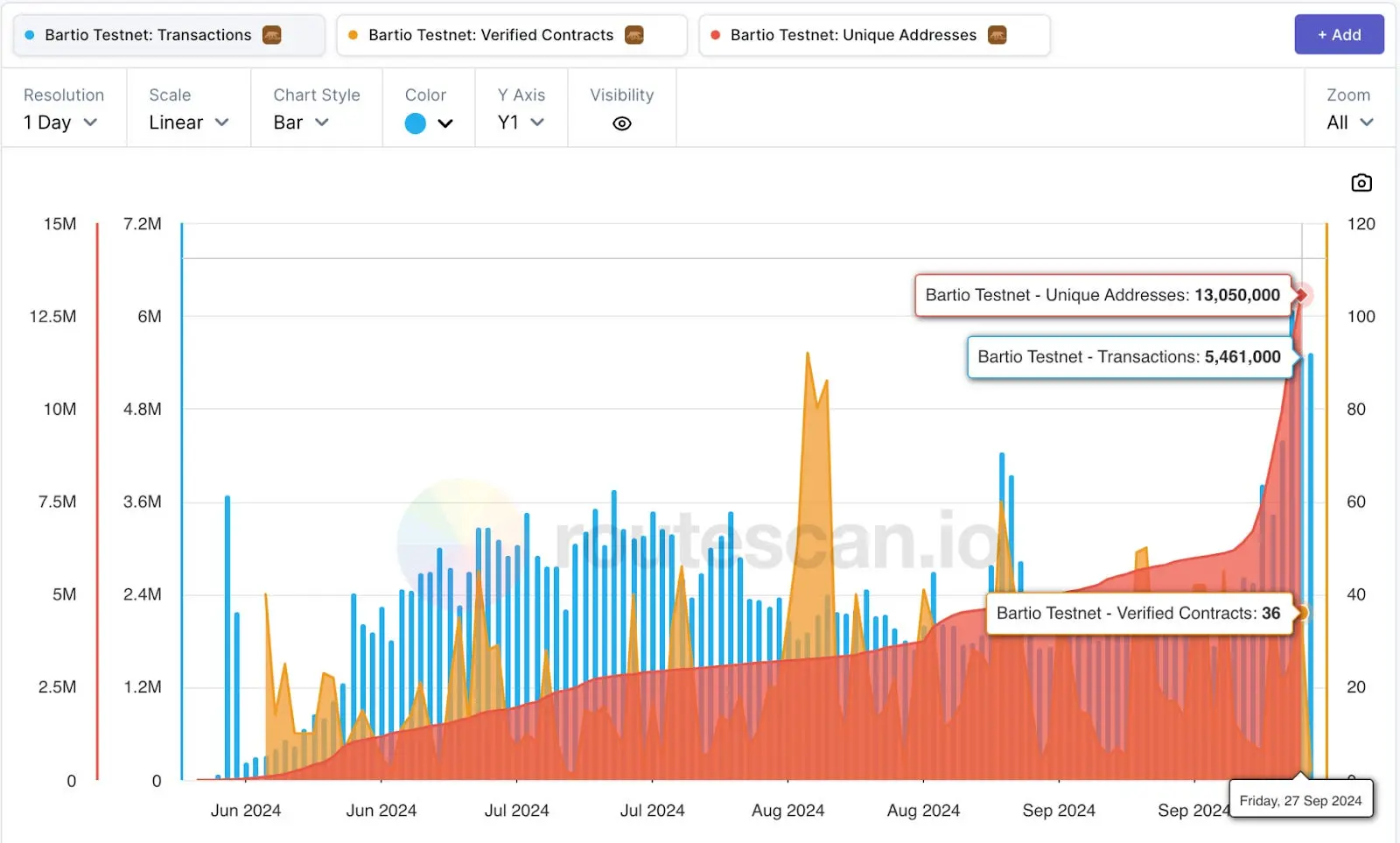Click the camera screenshot icon
This screenshot has height=843, width=1400.
point(1361,183)
